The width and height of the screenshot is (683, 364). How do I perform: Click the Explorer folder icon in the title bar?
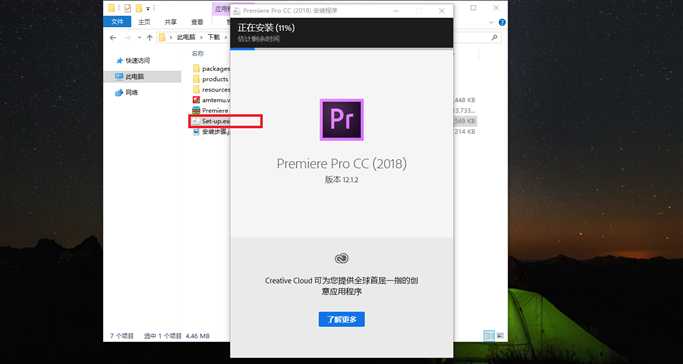112,8
